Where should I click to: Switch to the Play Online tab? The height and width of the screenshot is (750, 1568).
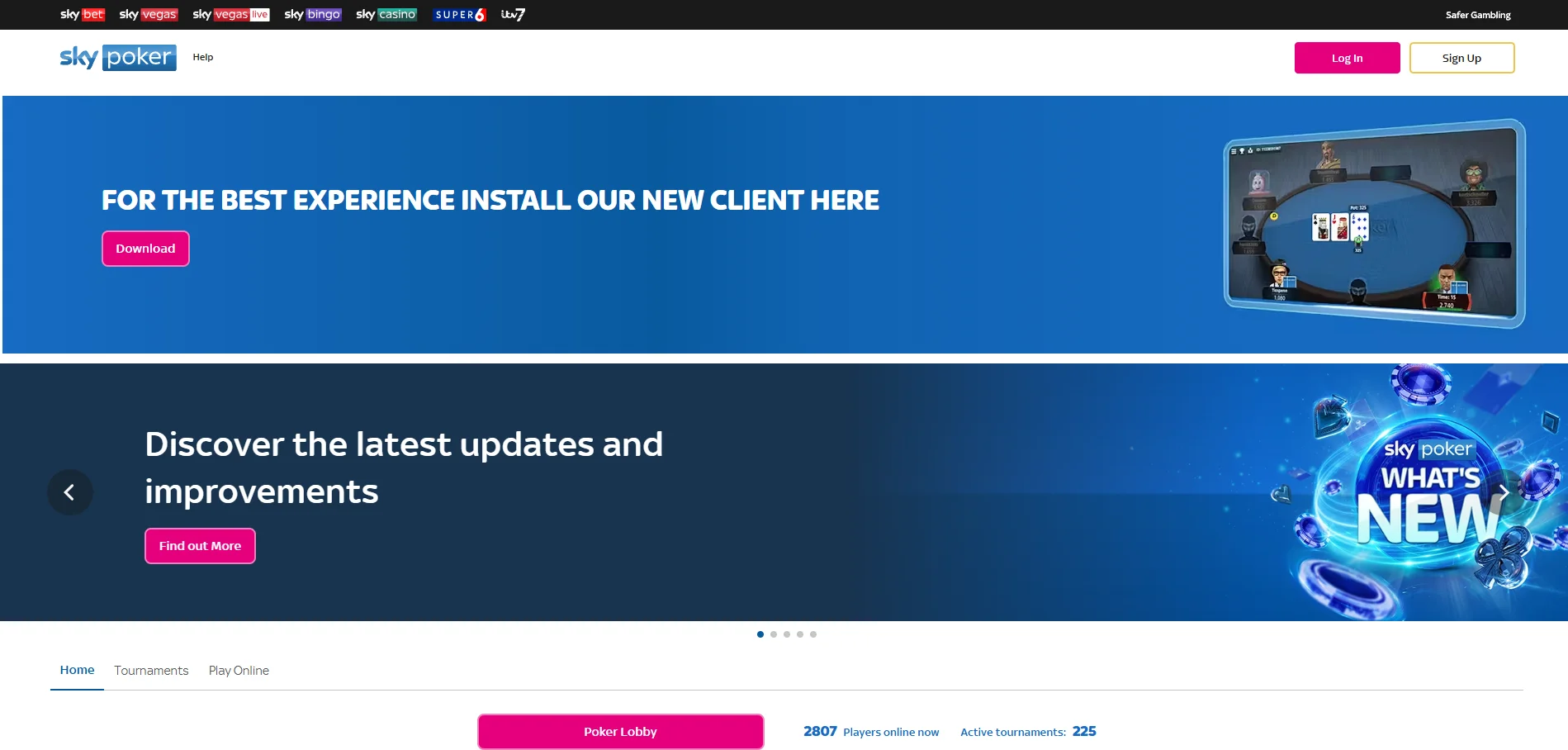tap(239, 671)
